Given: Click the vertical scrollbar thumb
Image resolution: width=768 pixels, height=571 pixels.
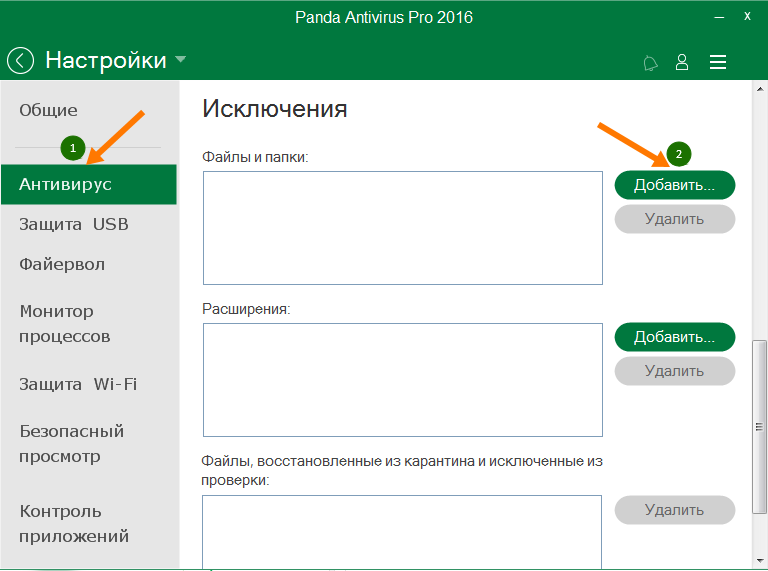Looking at the screenshot, I should [759, 427].
